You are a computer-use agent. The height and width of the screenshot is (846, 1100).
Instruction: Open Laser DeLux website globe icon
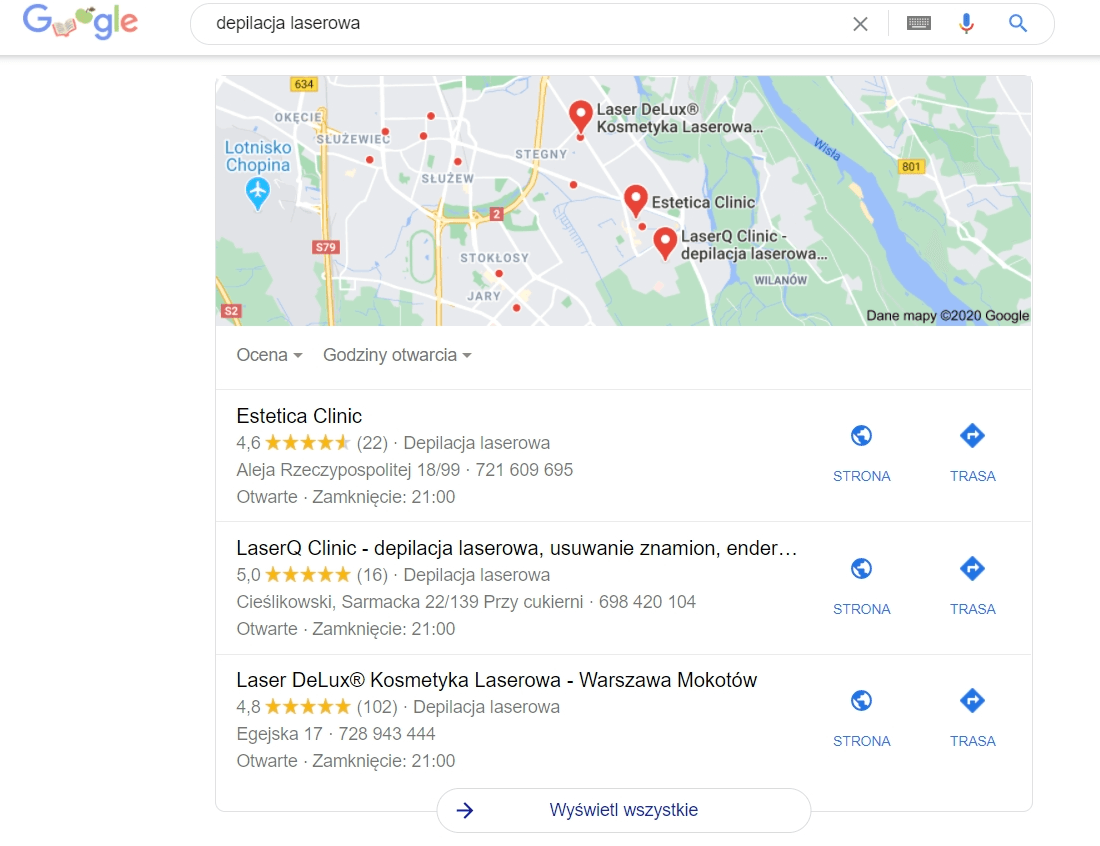coord(861,700)
